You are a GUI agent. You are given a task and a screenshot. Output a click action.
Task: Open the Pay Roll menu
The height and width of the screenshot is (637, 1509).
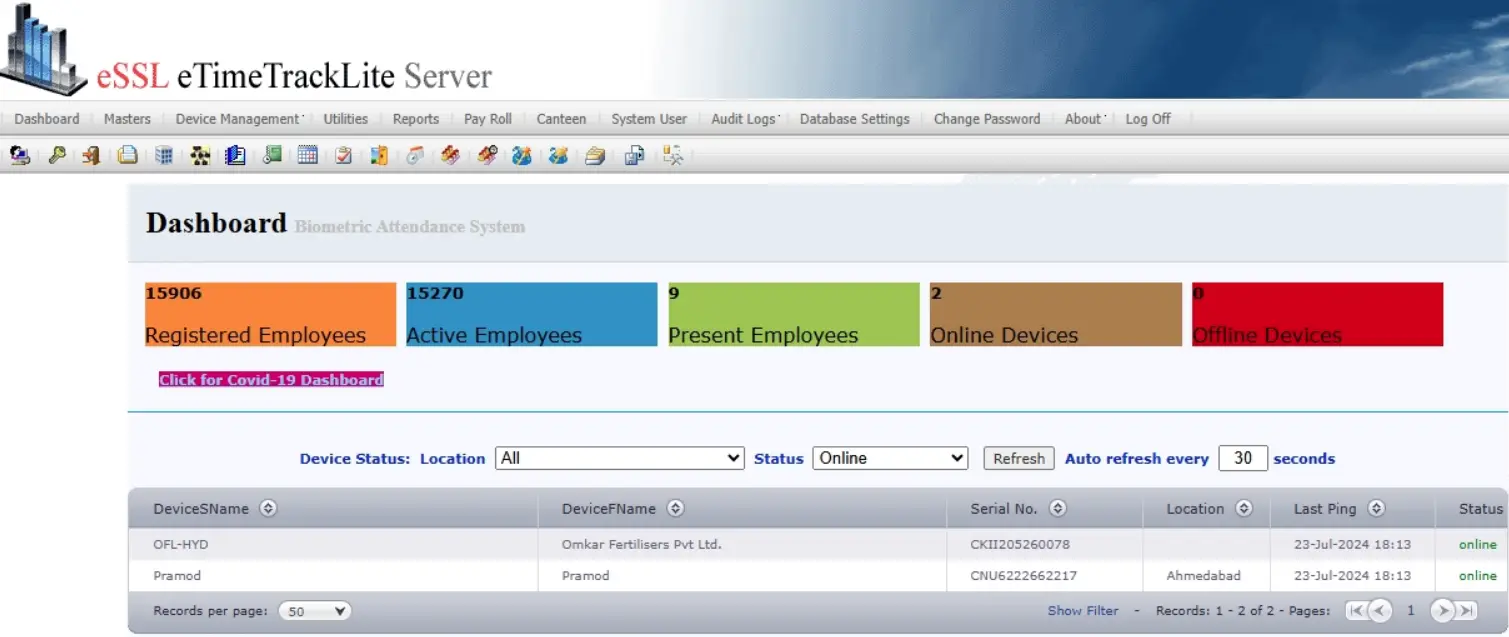click(x=488, y=118)
